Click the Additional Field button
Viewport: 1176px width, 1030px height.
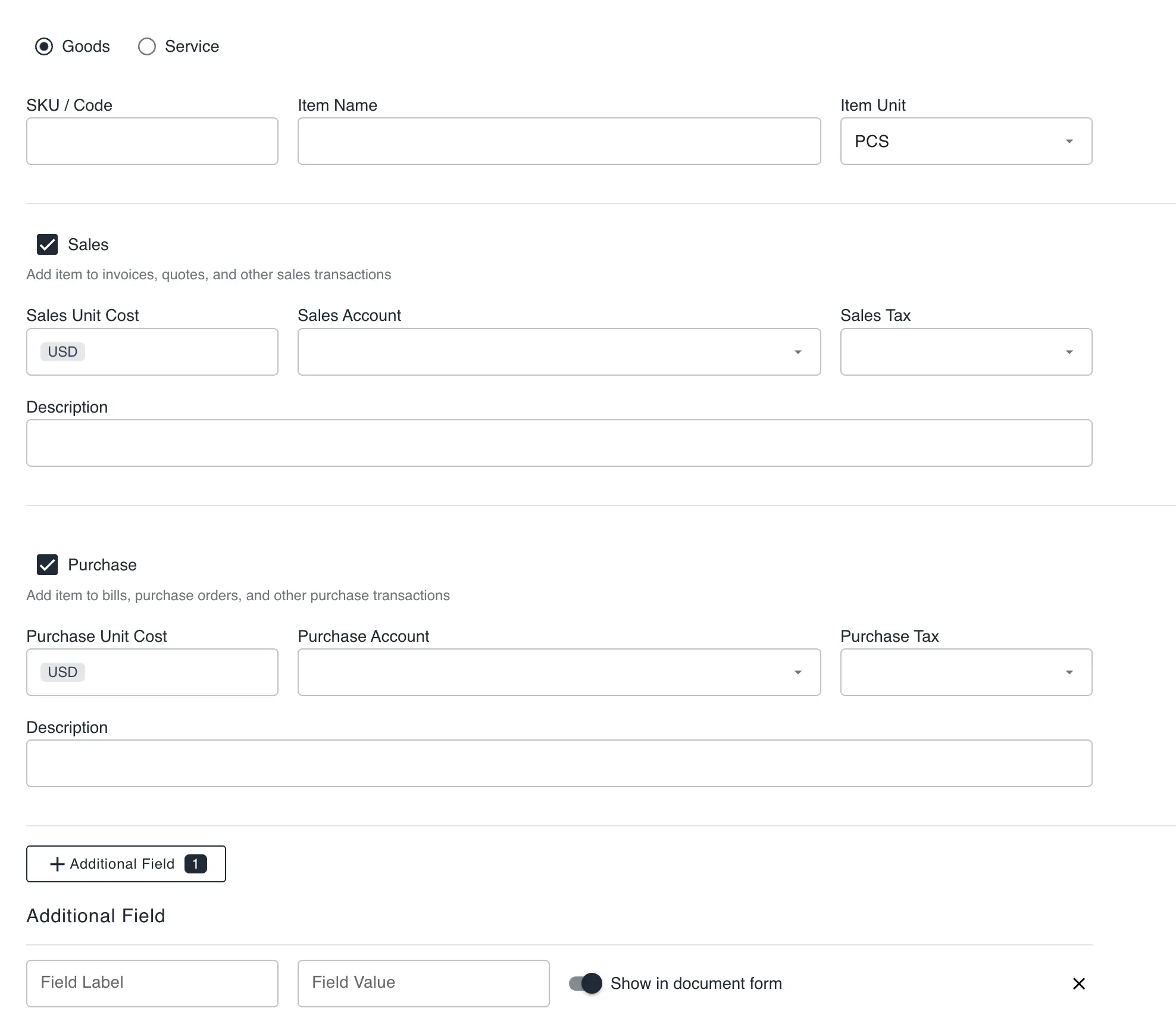[126, 864]
